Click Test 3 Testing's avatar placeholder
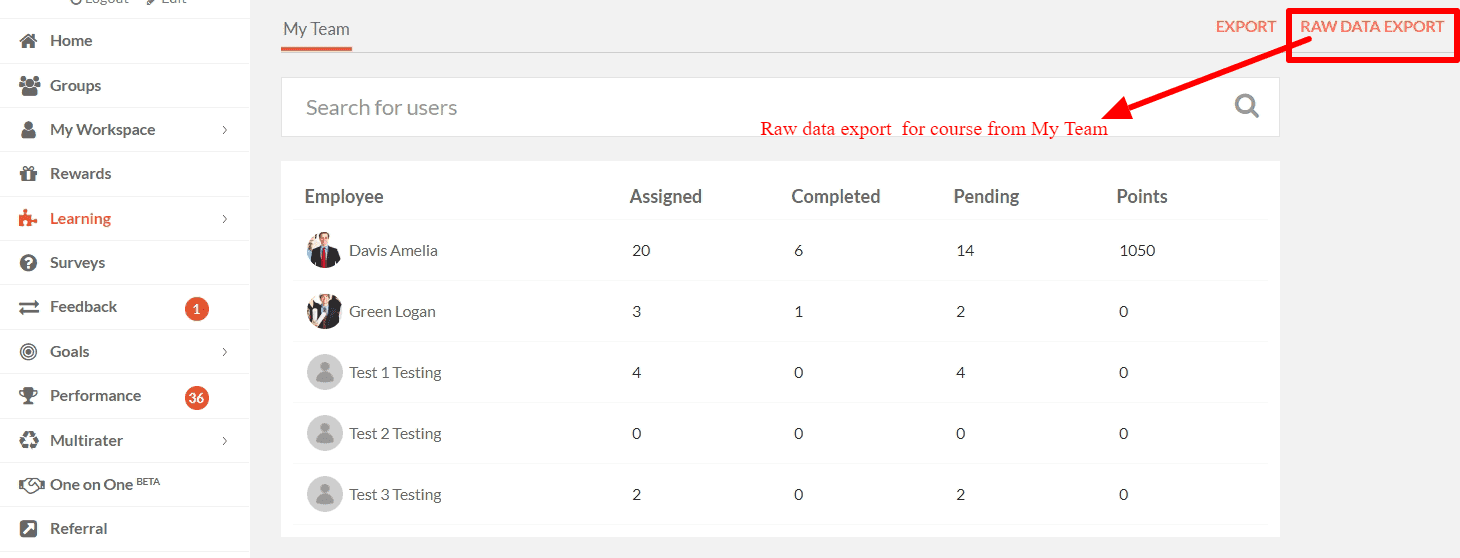Image resolution: width=1460 pixels, height=558 pixels. point(324,494)
